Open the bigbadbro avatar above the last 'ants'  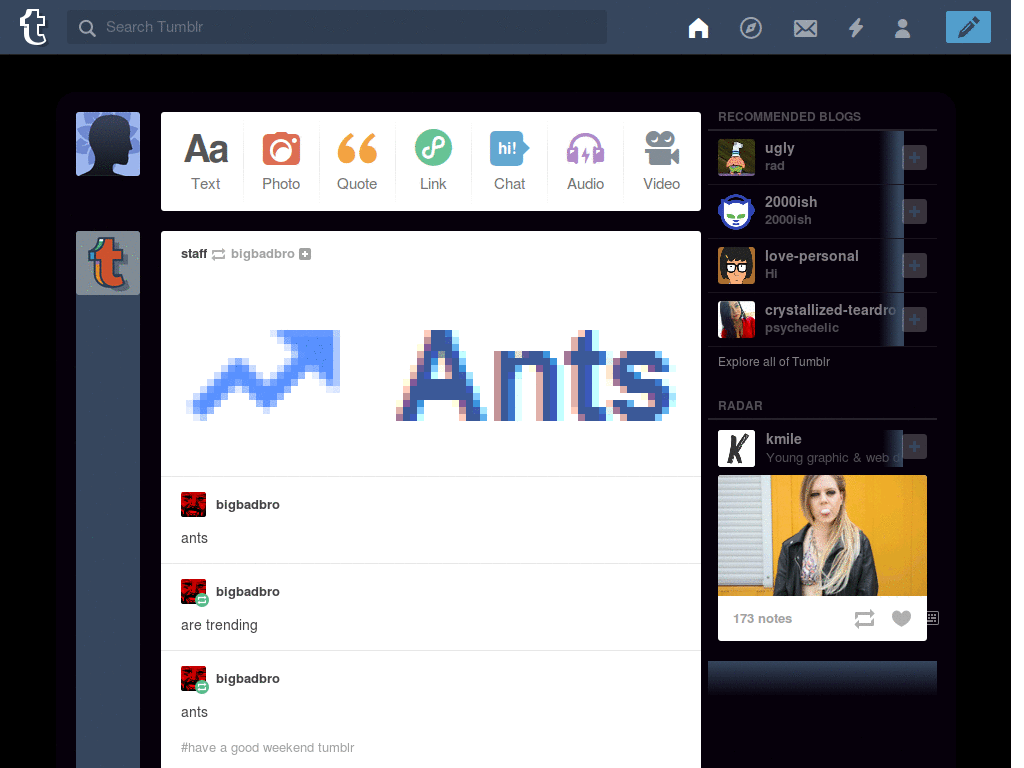(x=194, y=679)
